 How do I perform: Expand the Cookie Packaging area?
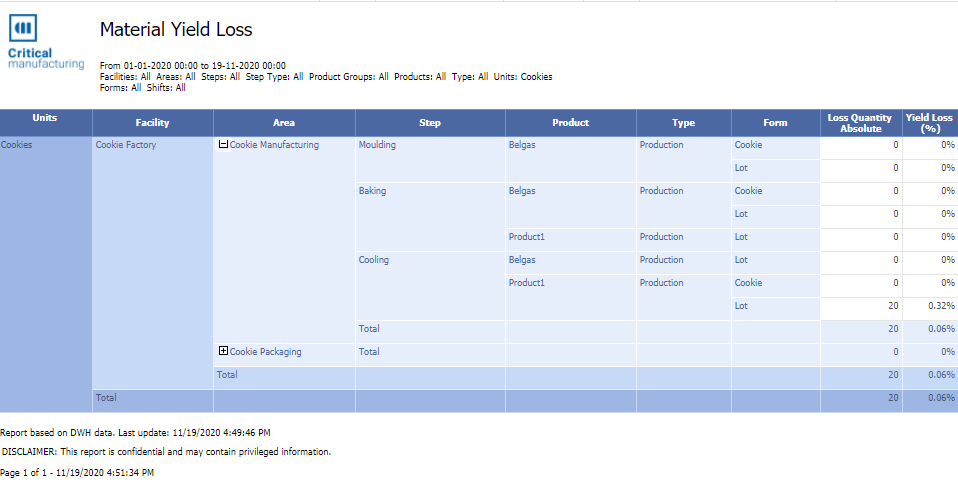[223, 351]
